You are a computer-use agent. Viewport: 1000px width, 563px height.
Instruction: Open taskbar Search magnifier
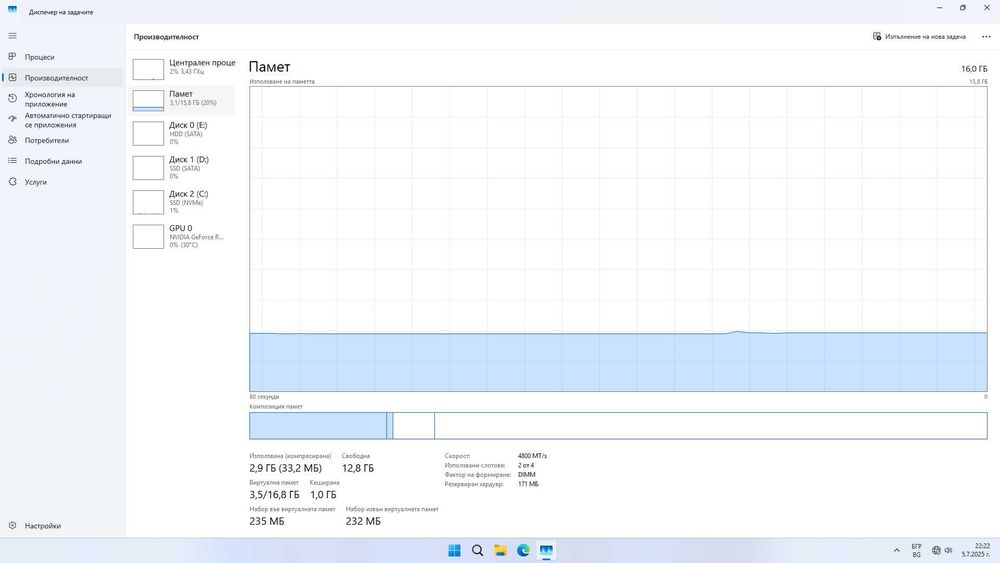477,550
